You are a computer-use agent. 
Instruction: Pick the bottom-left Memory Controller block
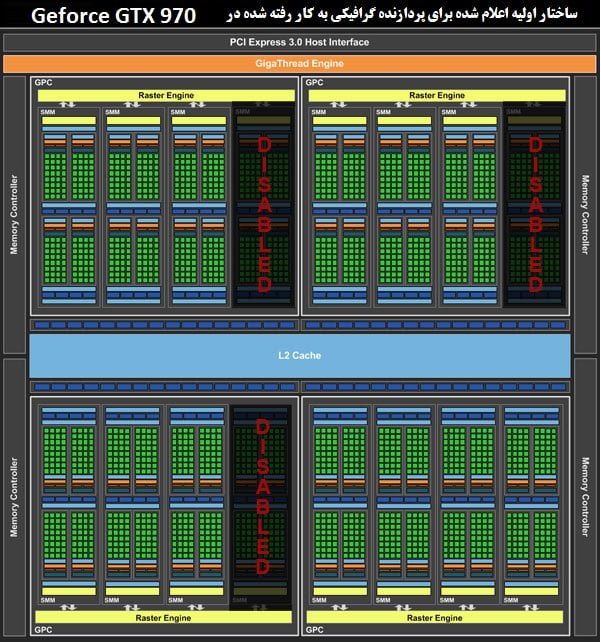[x=15, y=497]
